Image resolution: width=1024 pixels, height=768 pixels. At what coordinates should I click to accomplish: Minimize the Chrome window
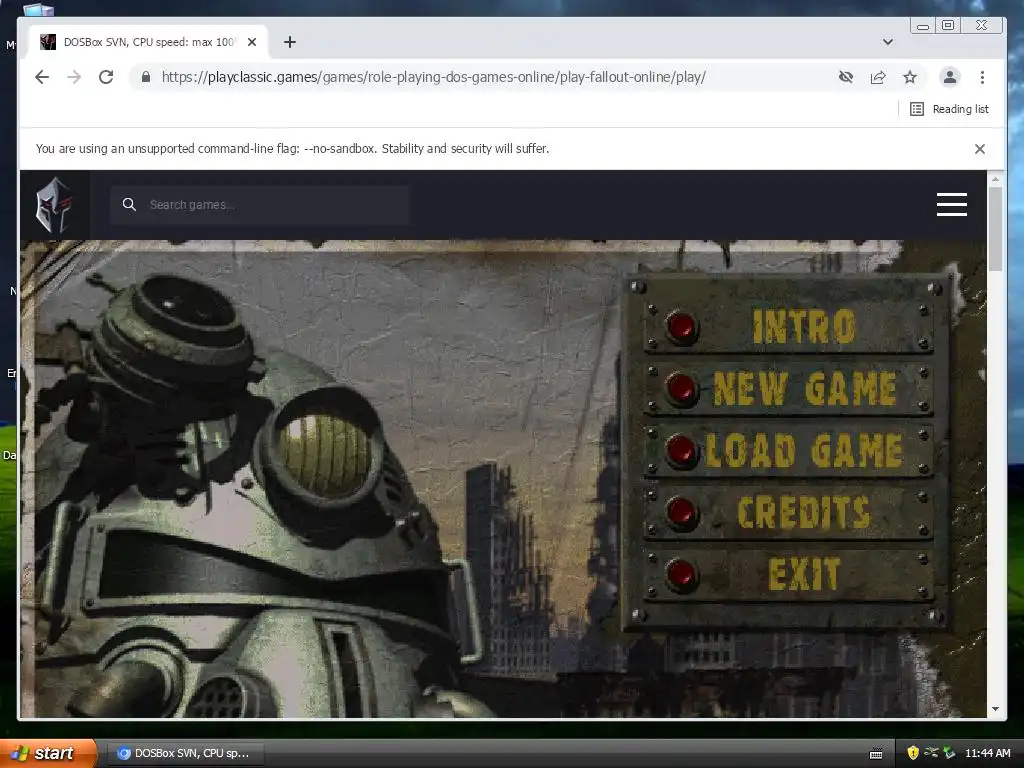(x=922, y=25)
